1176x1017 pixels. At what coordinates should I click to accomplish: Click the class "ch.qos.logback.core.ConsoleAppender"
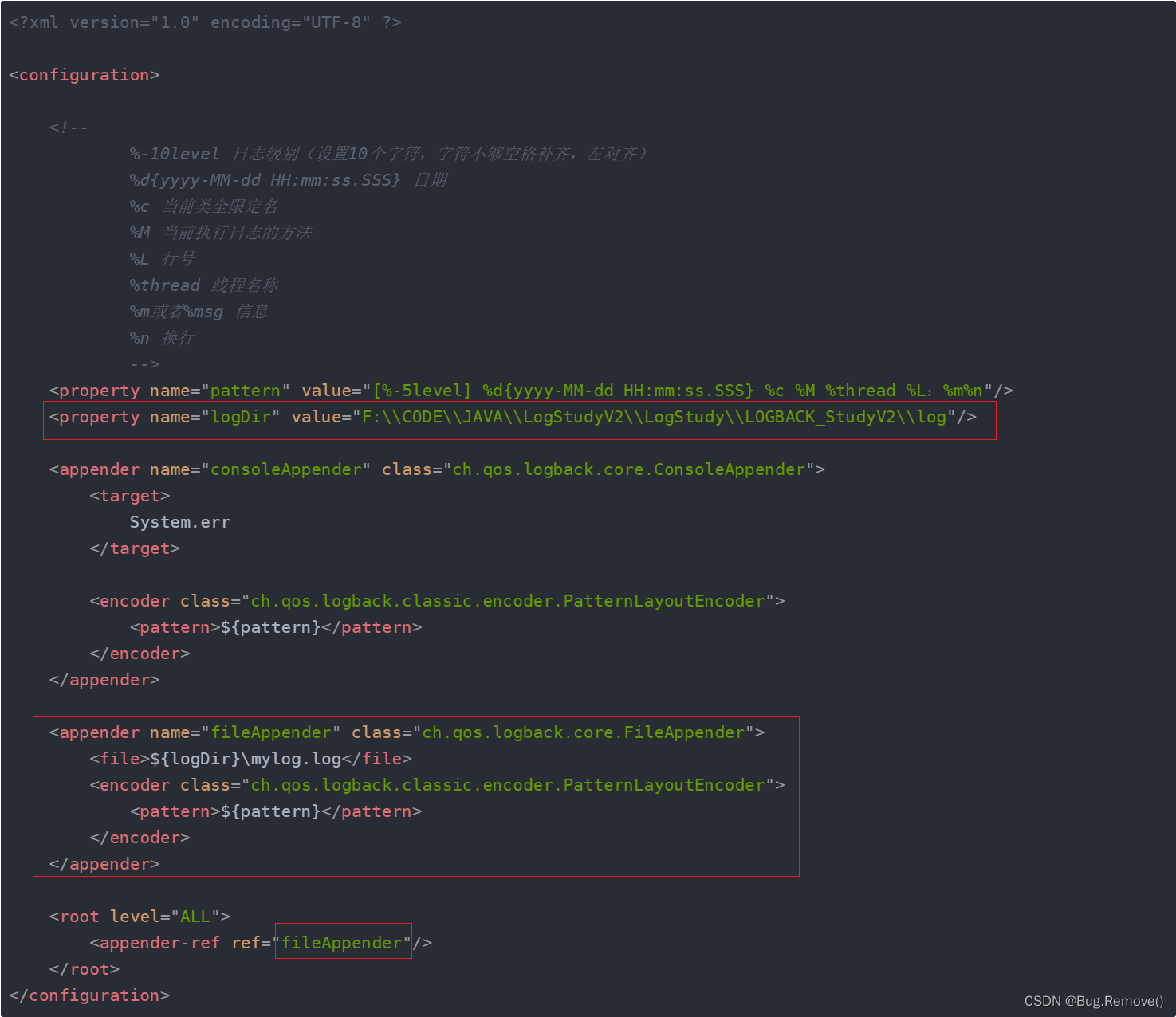(629, 469)
